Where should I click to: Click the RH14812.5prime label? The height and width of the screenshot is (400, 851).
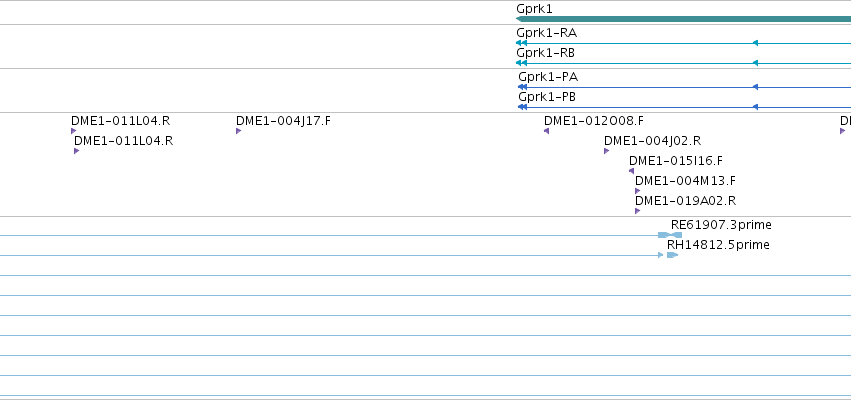click(x=718, y=245)
